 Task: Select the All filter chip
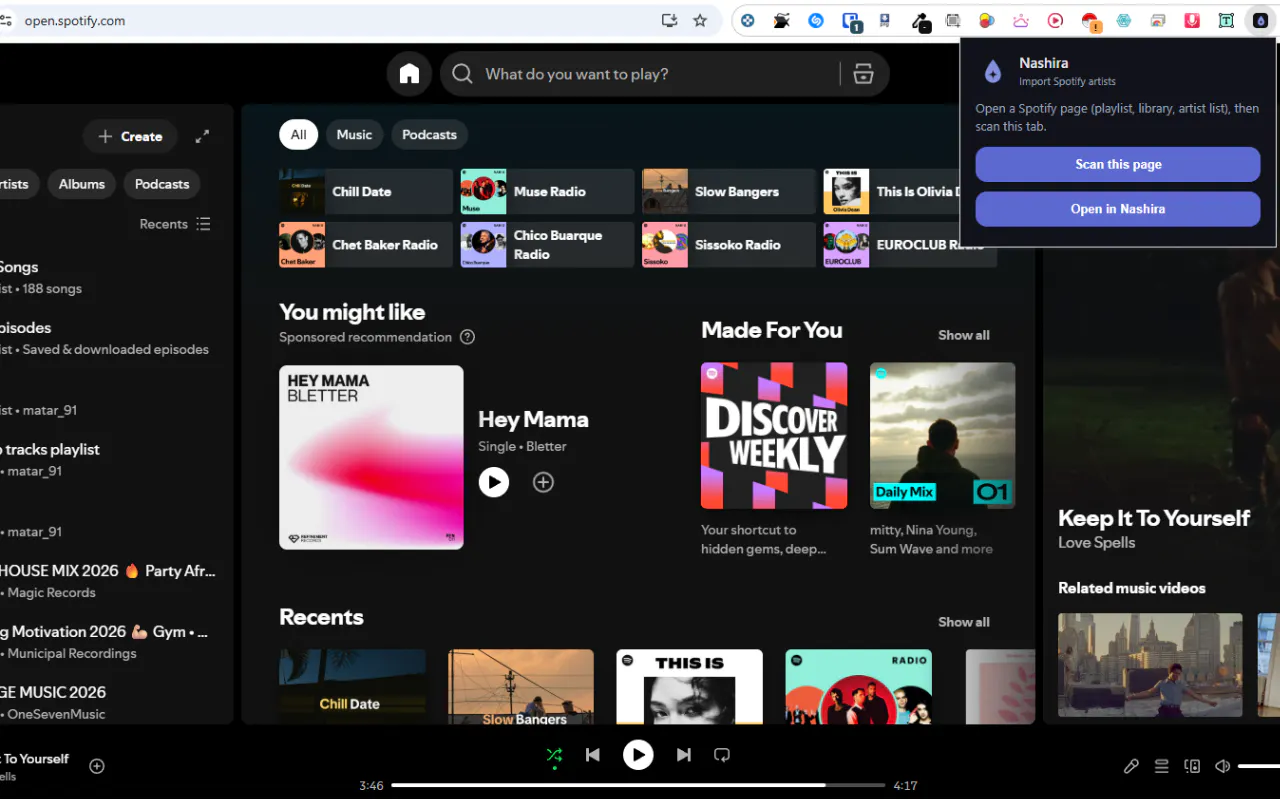click(x=299, y=134)
